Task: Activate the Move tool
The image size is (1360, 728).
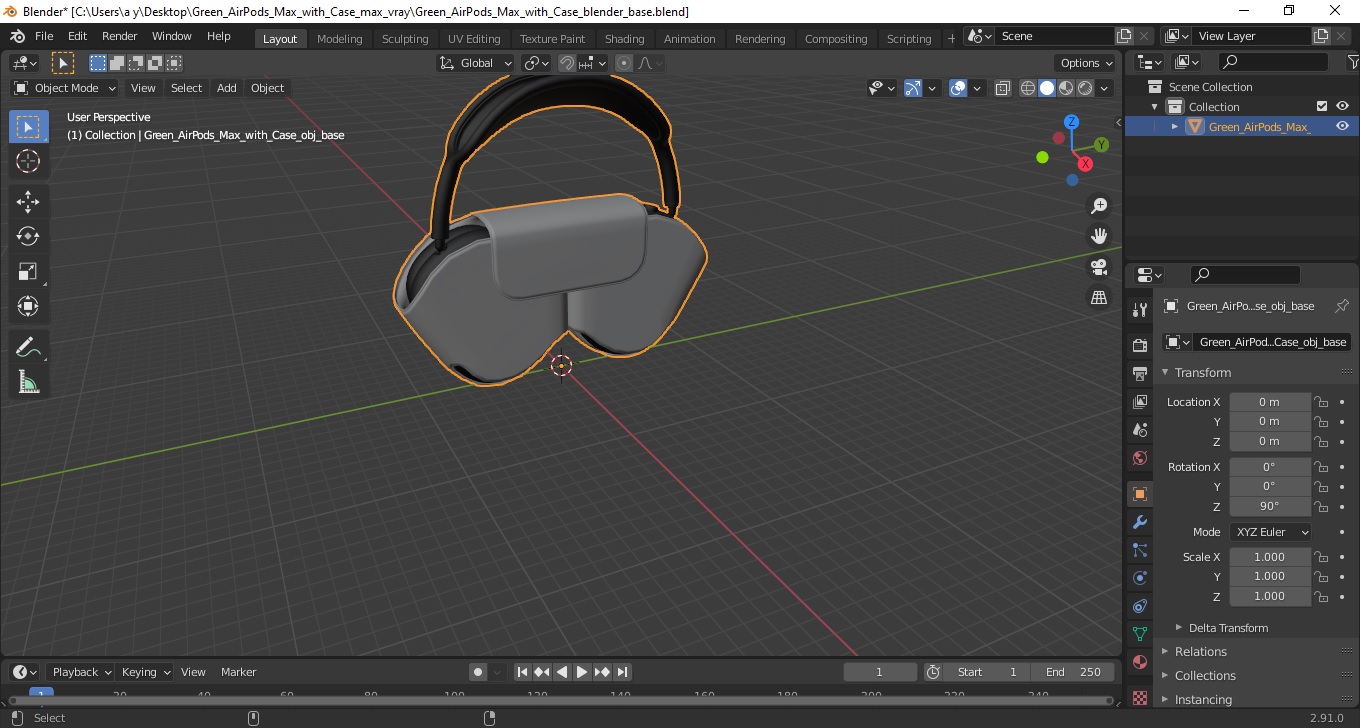Action: coord(28,201)
